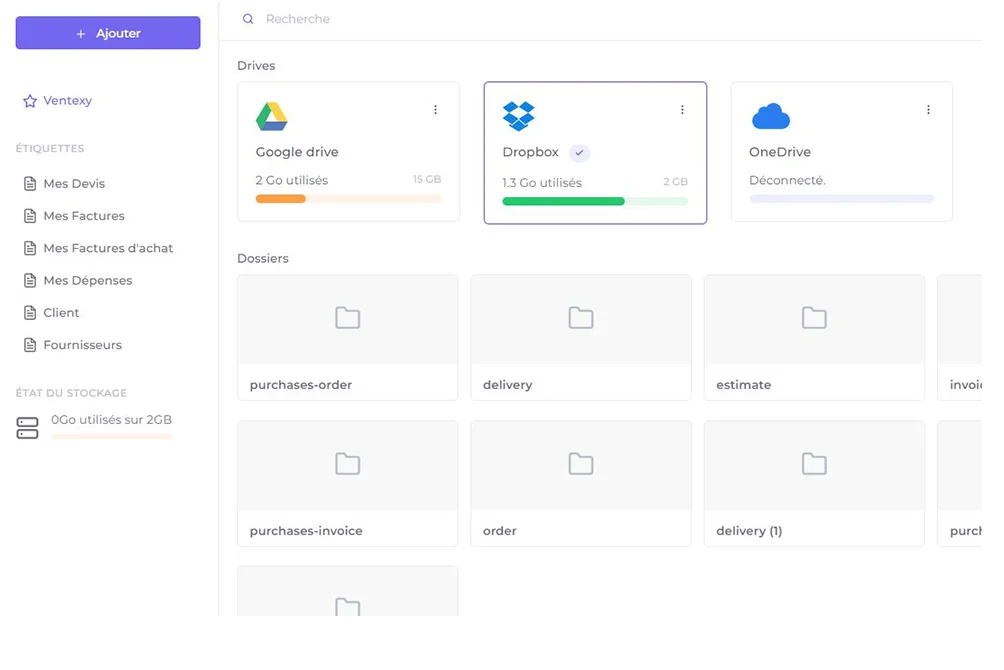Click folder icon of purchases-invoice folder
The image size is (1004, 670).
[348, 464]
